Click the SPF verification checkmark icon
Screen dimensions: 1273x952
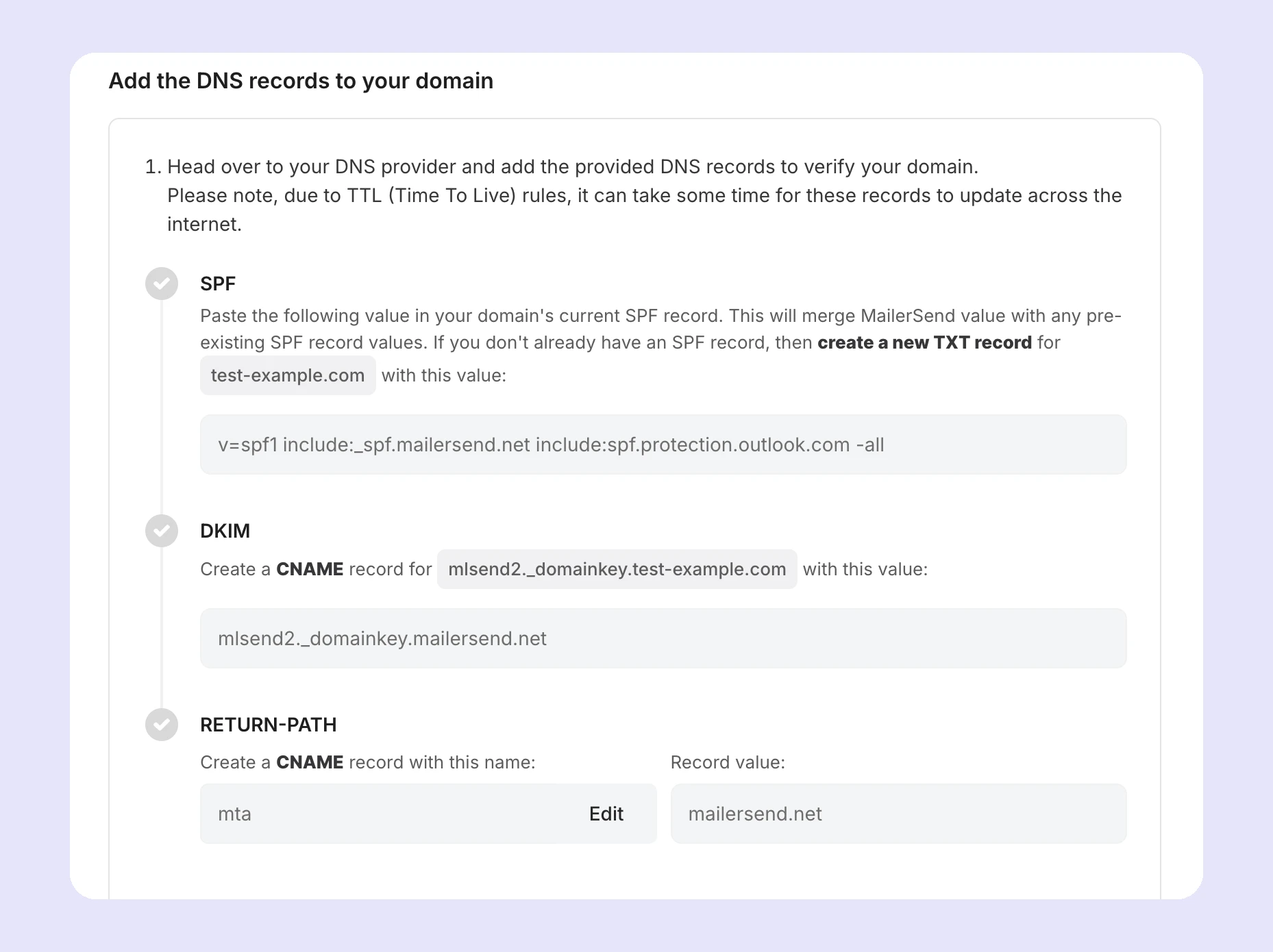pos(162,283)
